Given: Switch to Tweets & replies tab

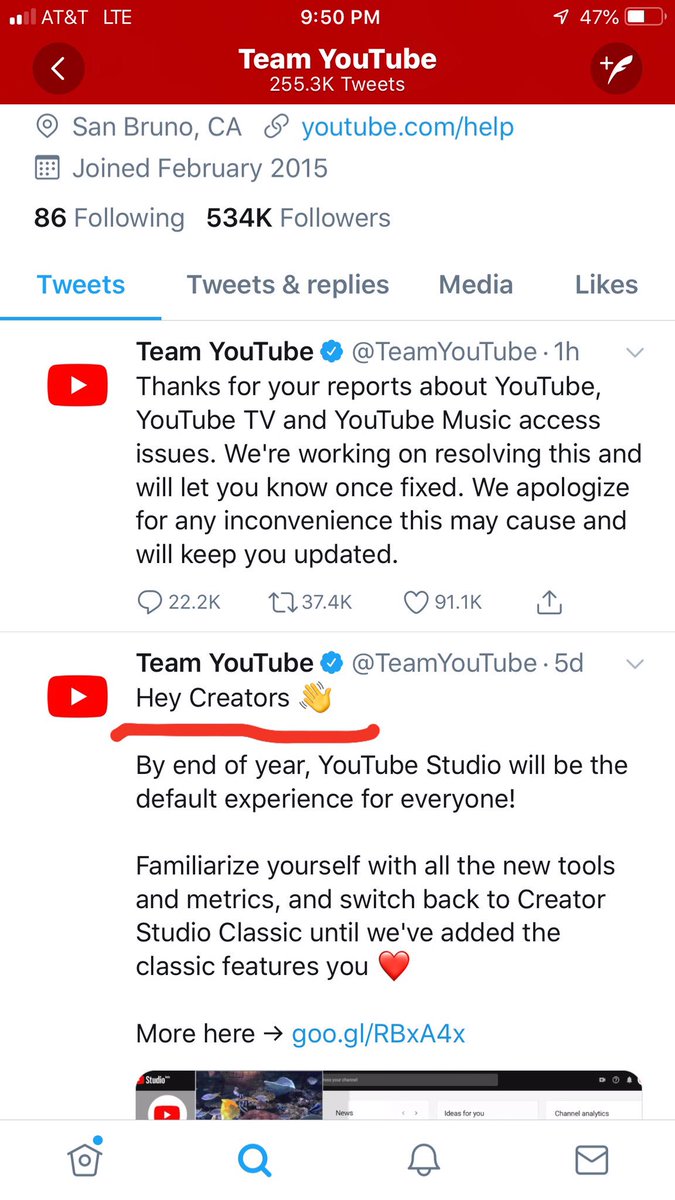Looking at the screenshot, I should 288,285.
